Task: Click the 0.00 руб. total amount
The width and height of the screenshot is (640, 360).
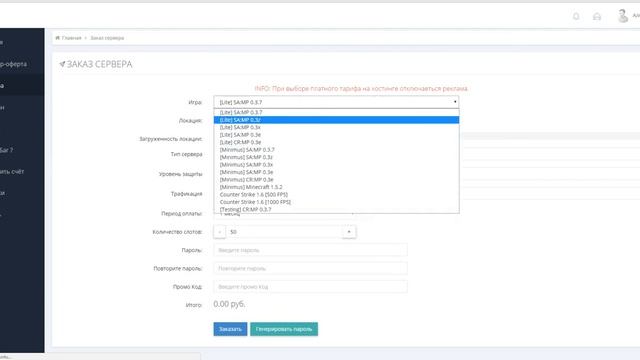Action: (x=229, y=304)
